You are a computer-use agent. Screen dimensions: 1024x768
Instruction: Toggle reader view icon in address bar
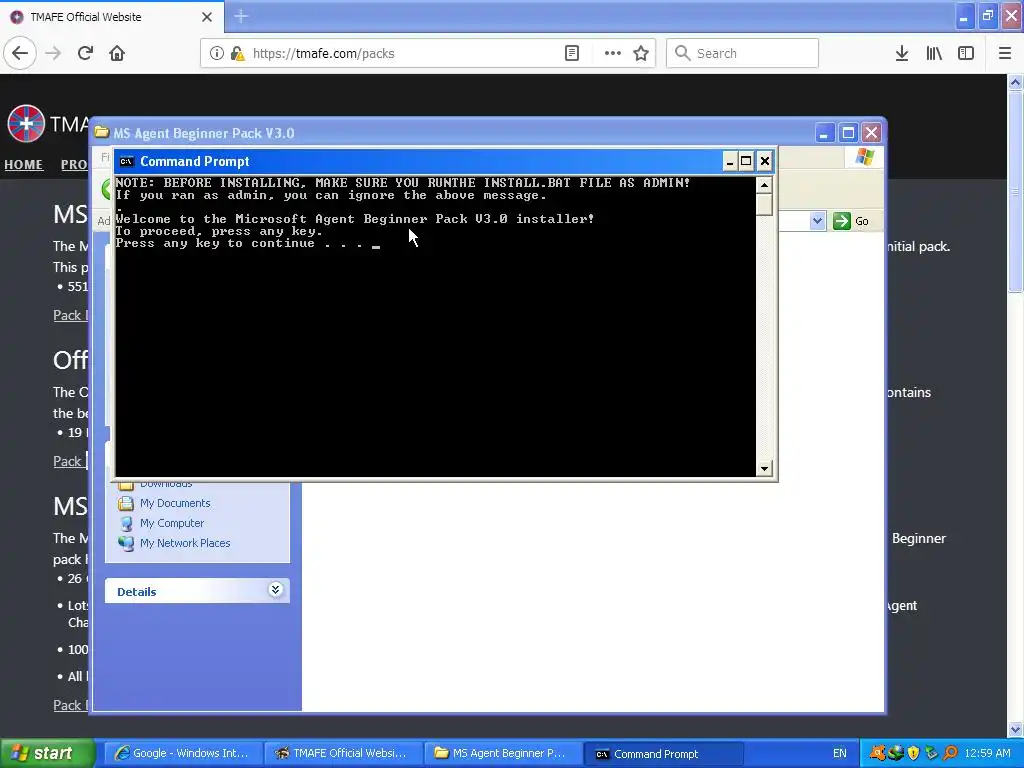572,53
